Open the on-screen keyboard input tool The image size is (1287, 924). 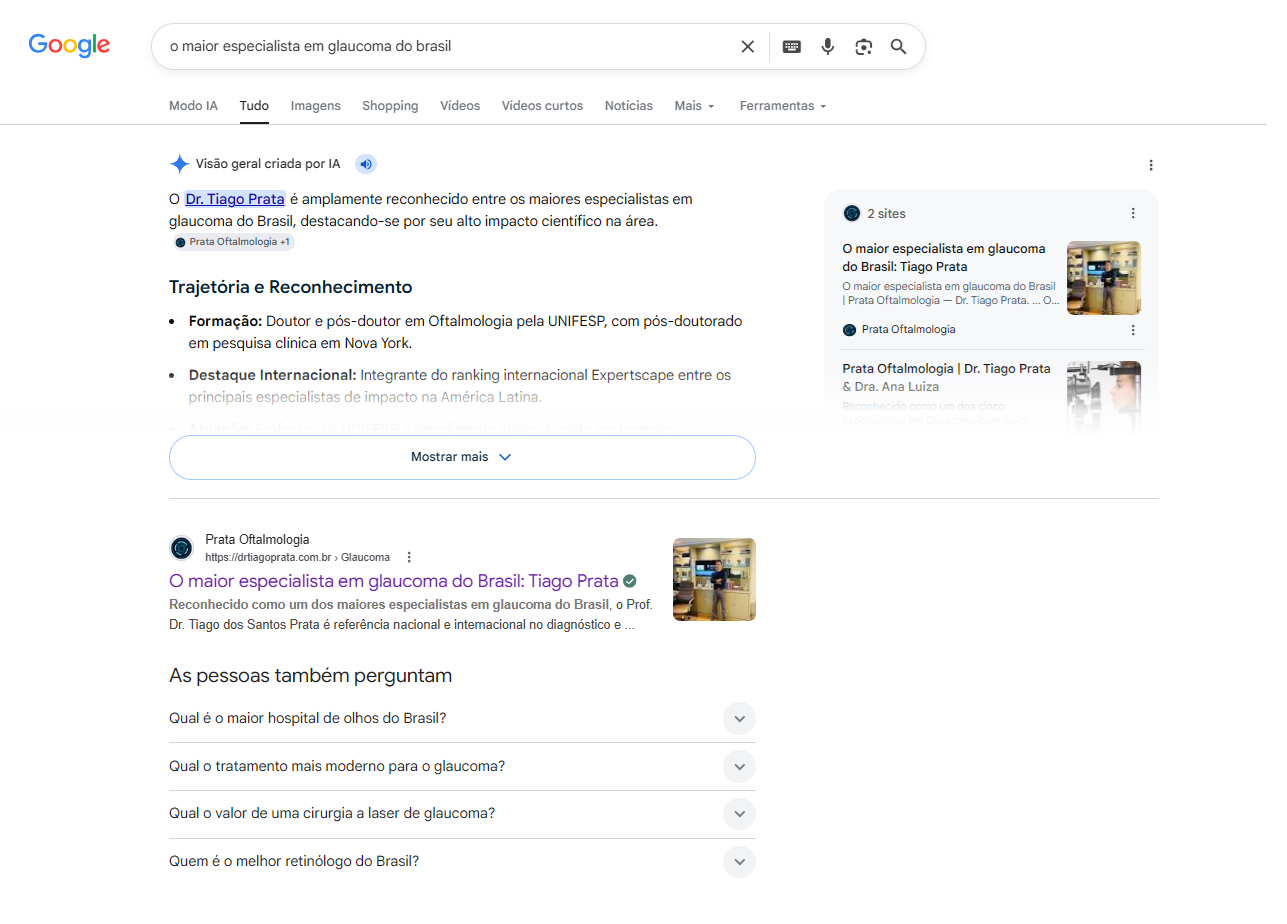point(791,46)
